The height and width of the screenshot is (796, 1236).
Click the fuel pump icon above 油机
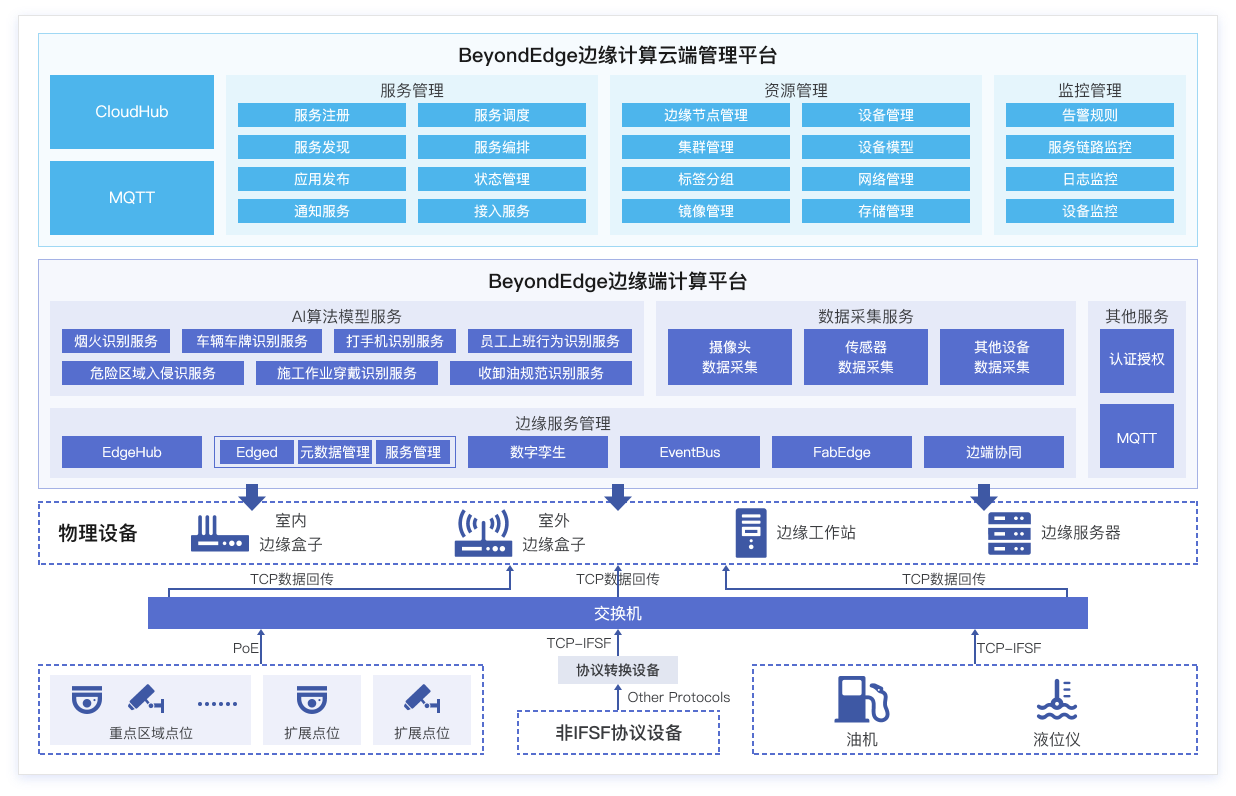pyautogui.click(x=861, y=700)
